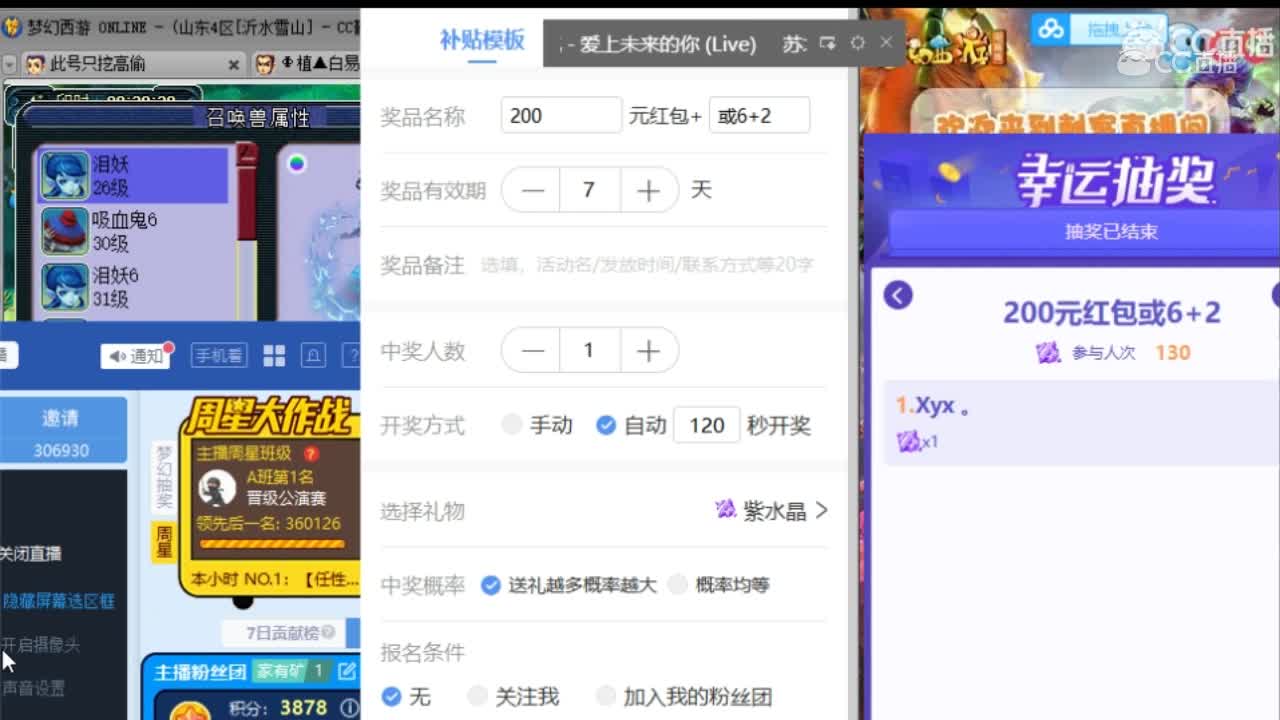Select 关注我 sign-up condition
Image resolution: width=1280 pixels, height=720 pixels.
[514, 696]
